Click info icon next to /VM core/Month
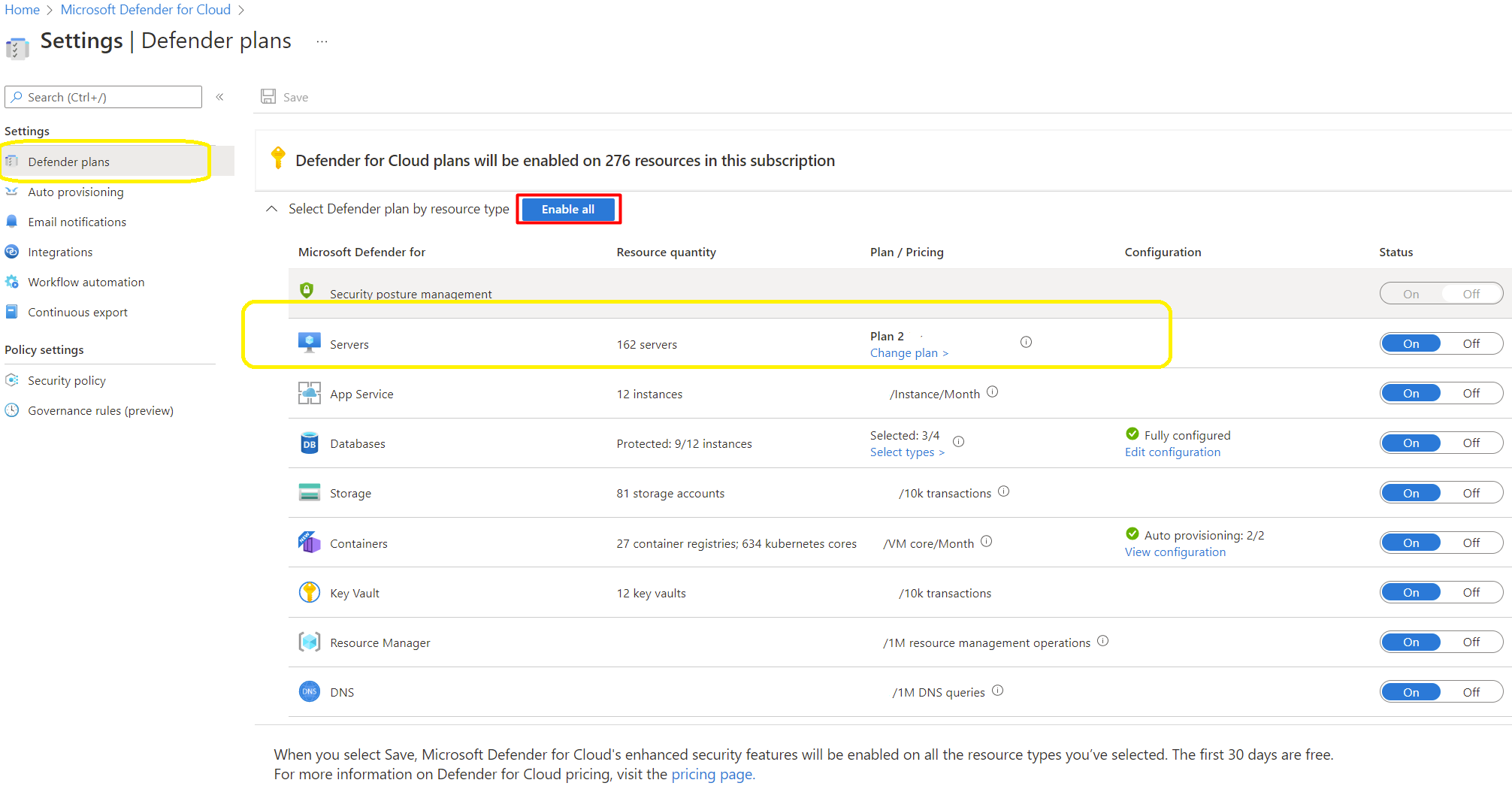 pos(987,541)
